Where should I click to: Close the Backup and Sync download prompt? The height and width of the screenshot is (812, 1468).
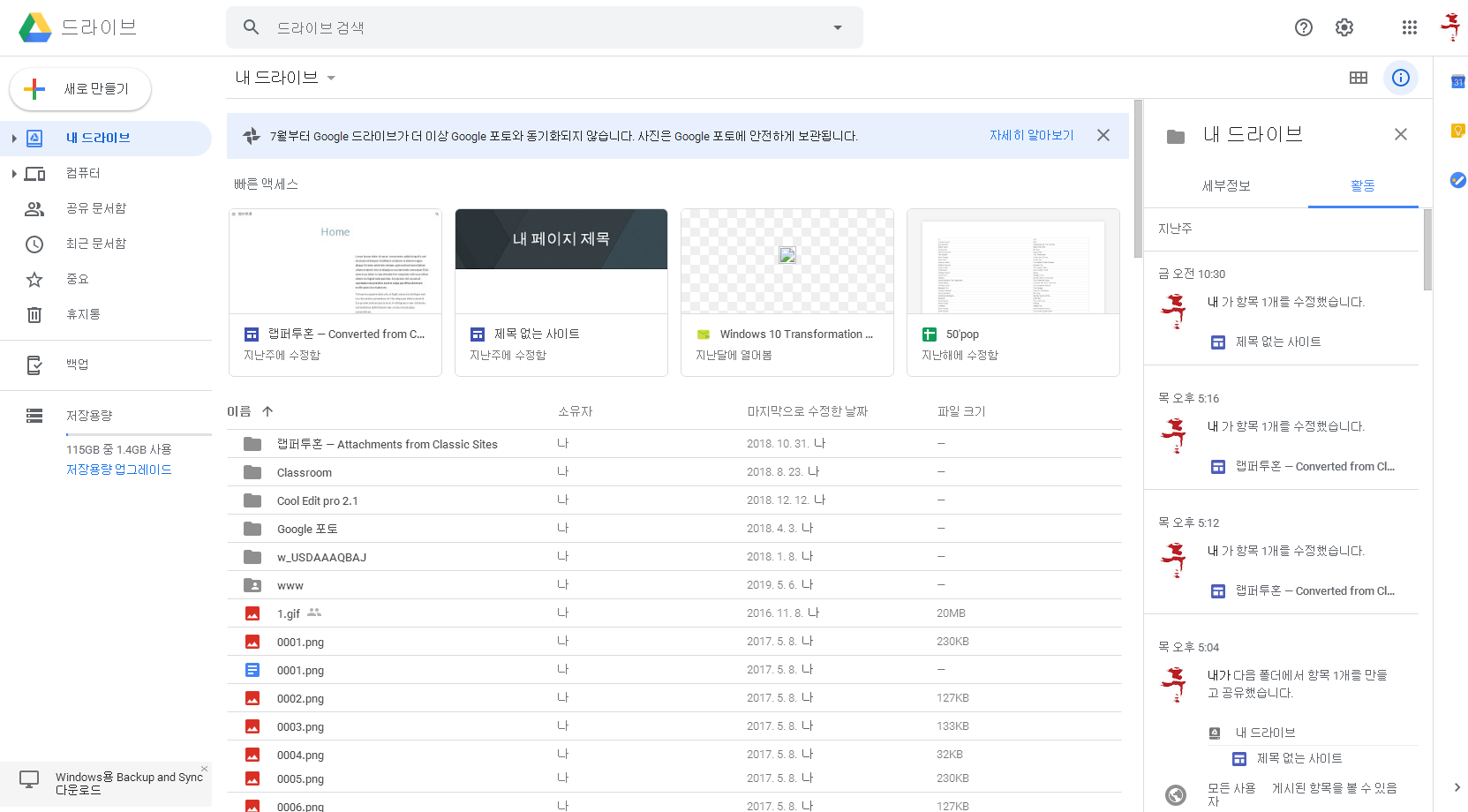(x=205, y=769)
